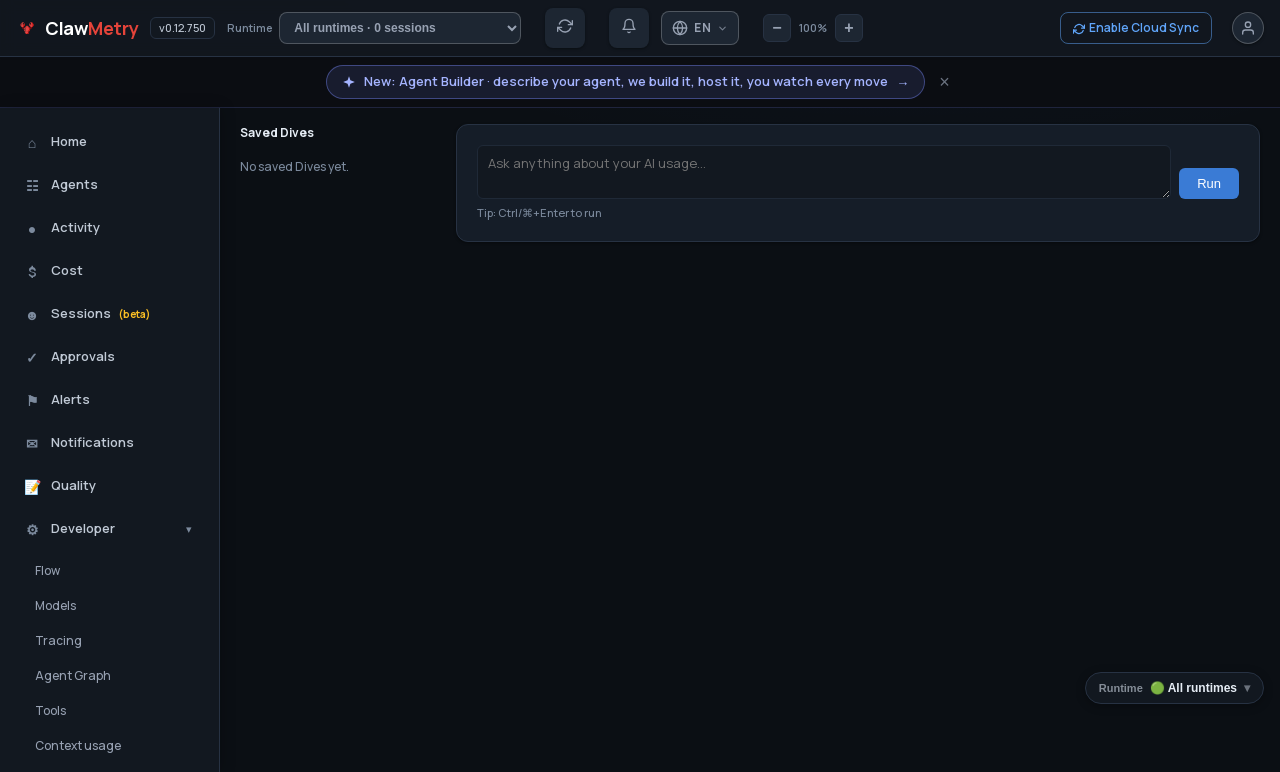1280x772 pixels.
Task: Increase zoom with the plus button
Action: click(x=849, y=28)
